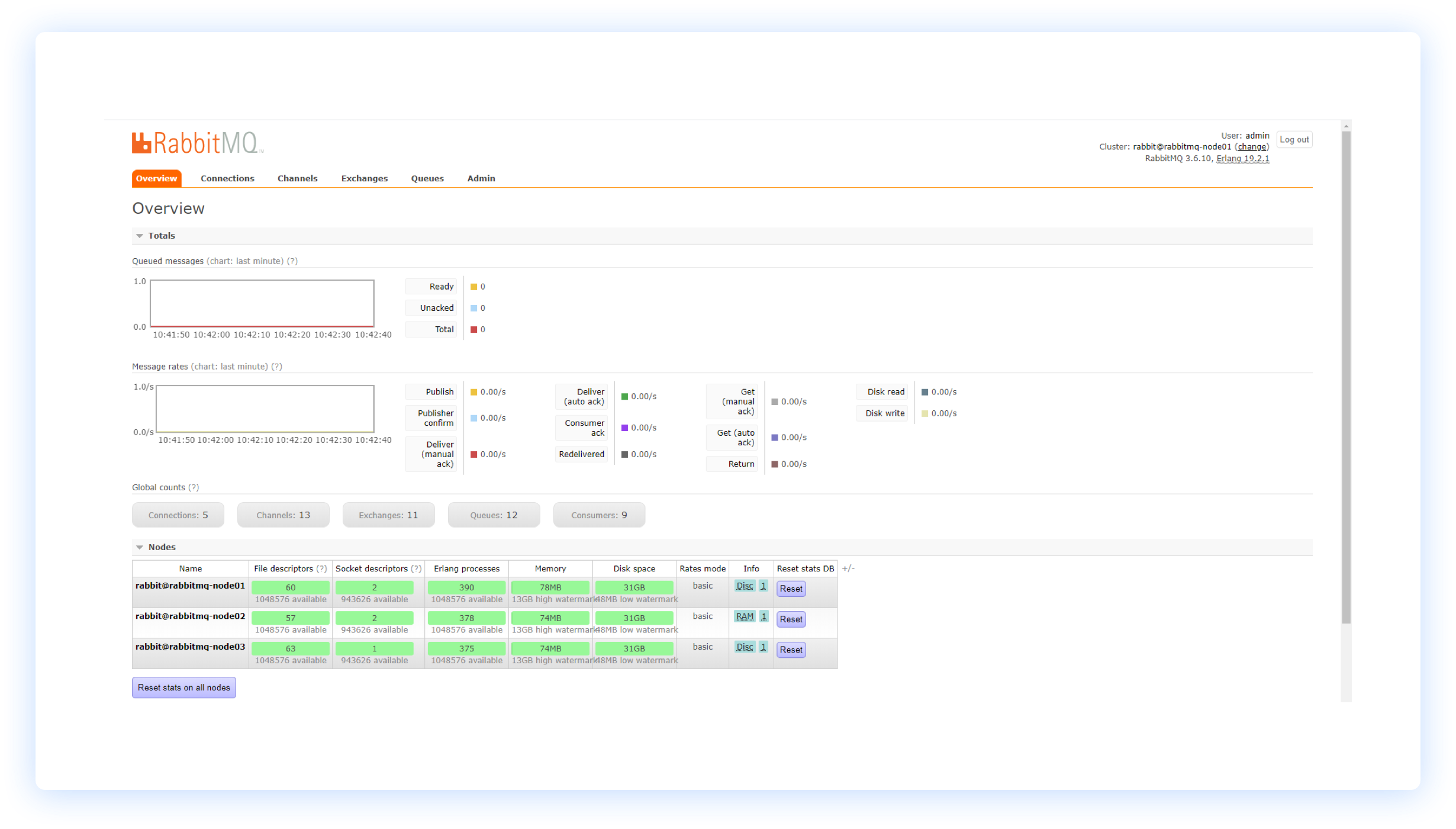
Task: Click node01 Erlang processes value 390
Action: pos(466,587)
